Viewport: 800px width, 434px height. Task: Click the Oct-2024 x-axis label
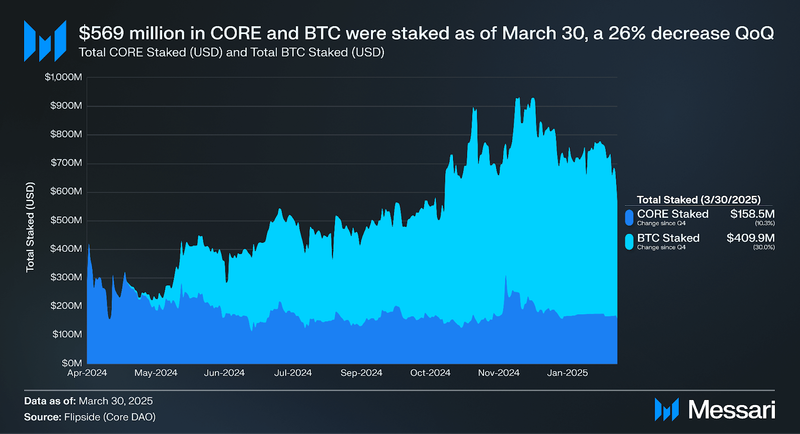tap(430, 373)
